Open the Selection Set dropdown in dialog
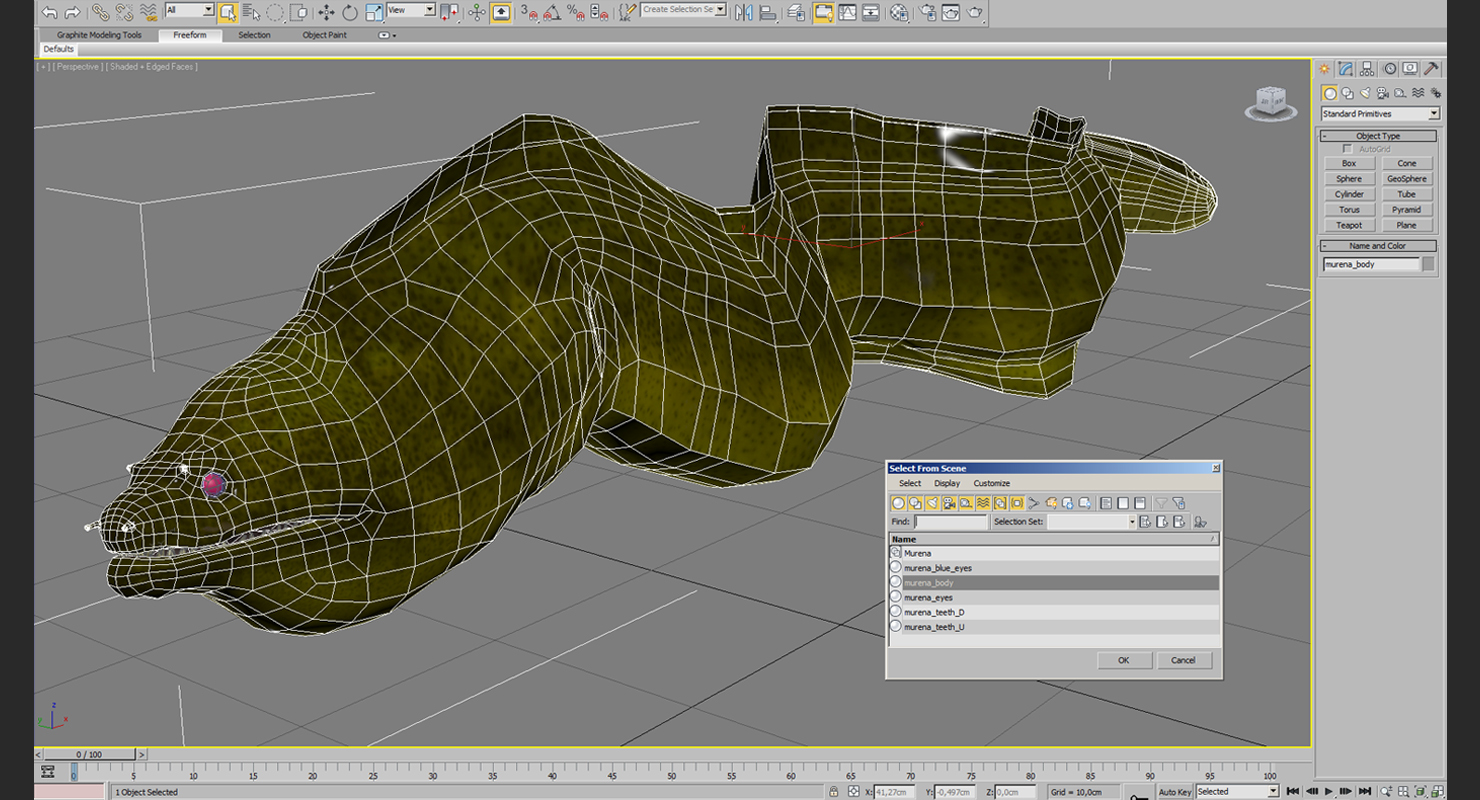1480x800 pixels. click(1092, 522)
